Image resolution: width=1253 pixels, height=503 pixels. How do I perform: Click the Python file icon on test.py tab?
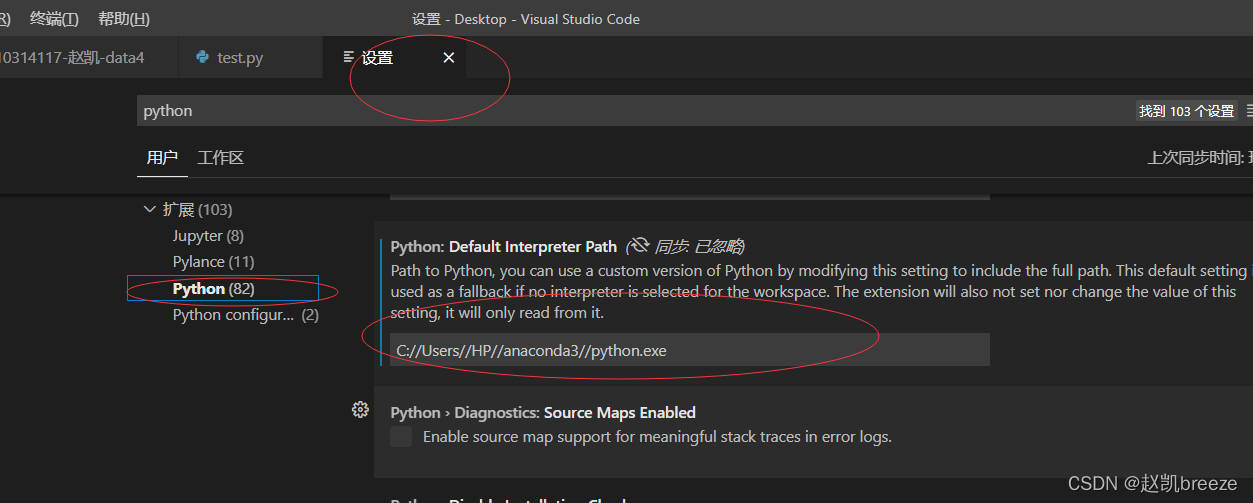click(x=203, y=57)
